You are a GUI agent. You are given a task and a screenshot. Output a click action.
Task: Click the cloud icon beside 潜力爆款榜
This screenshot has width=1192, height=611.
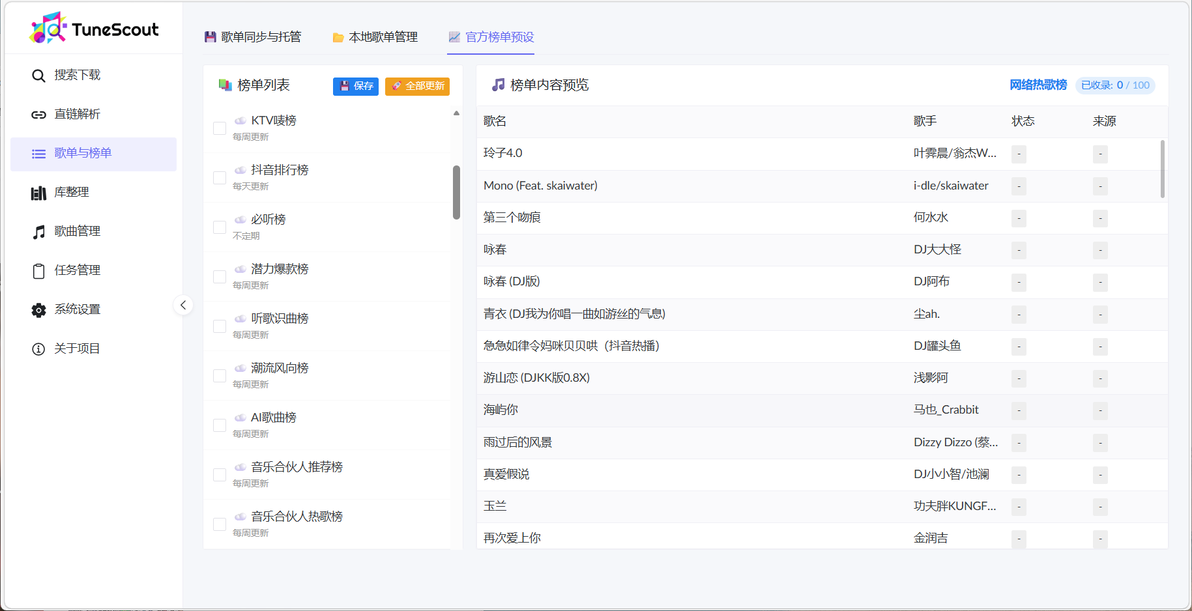pos(239,269)
